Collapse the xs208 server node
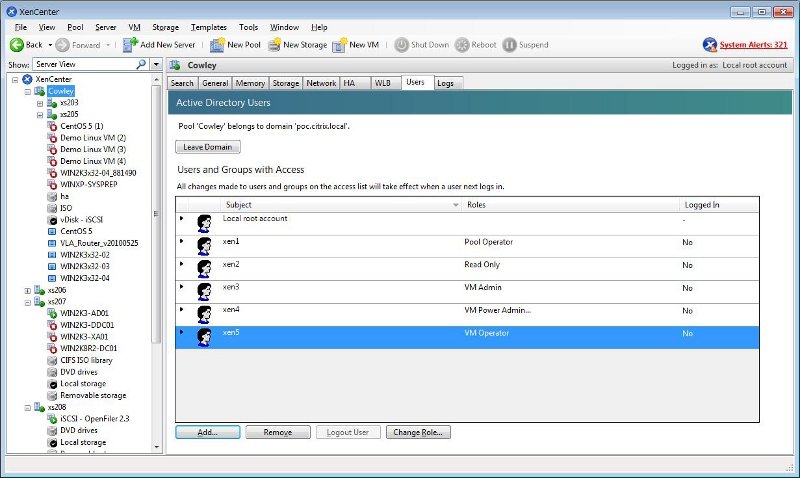Screen dimensions: 800x478 (28, 408)
